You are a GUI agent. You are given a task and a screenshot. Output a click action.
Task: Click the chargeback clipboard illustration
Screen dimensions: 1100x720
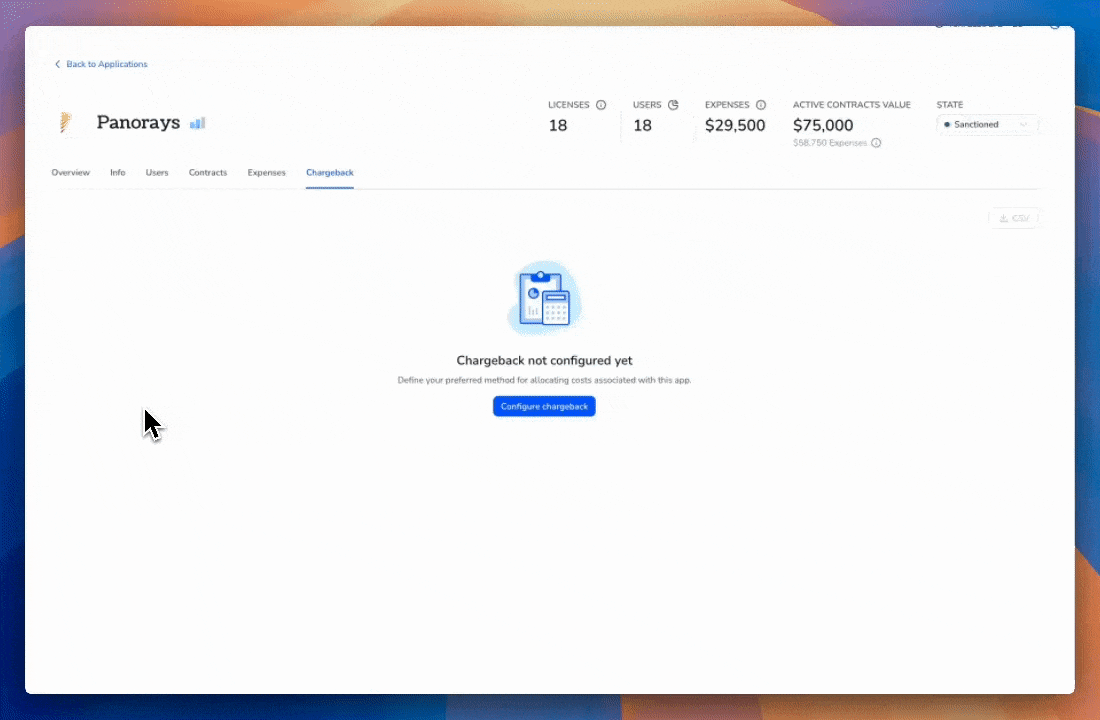coord(544,298)
